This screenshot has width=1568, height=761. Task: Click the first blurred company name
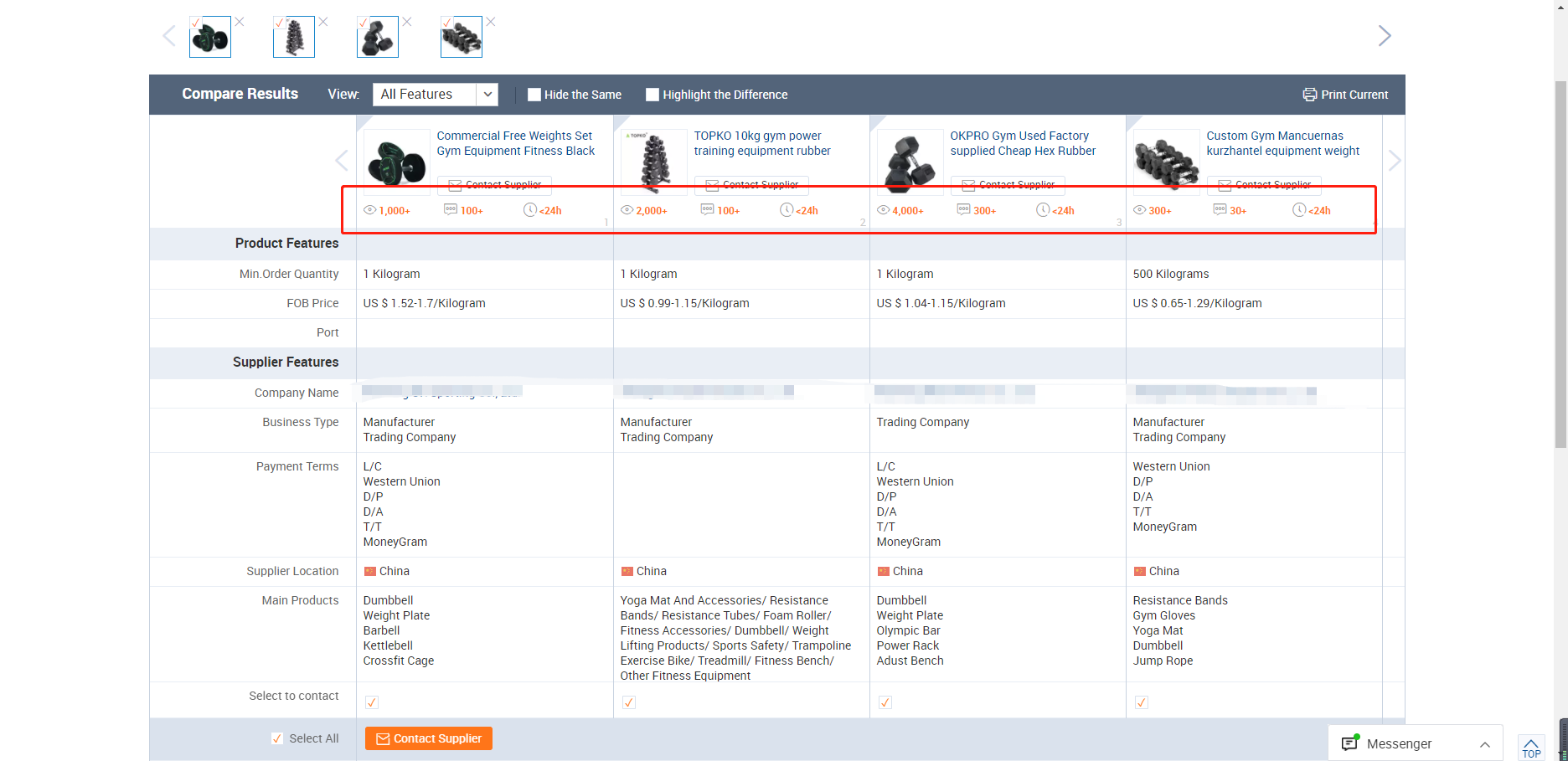coord(442,391)
